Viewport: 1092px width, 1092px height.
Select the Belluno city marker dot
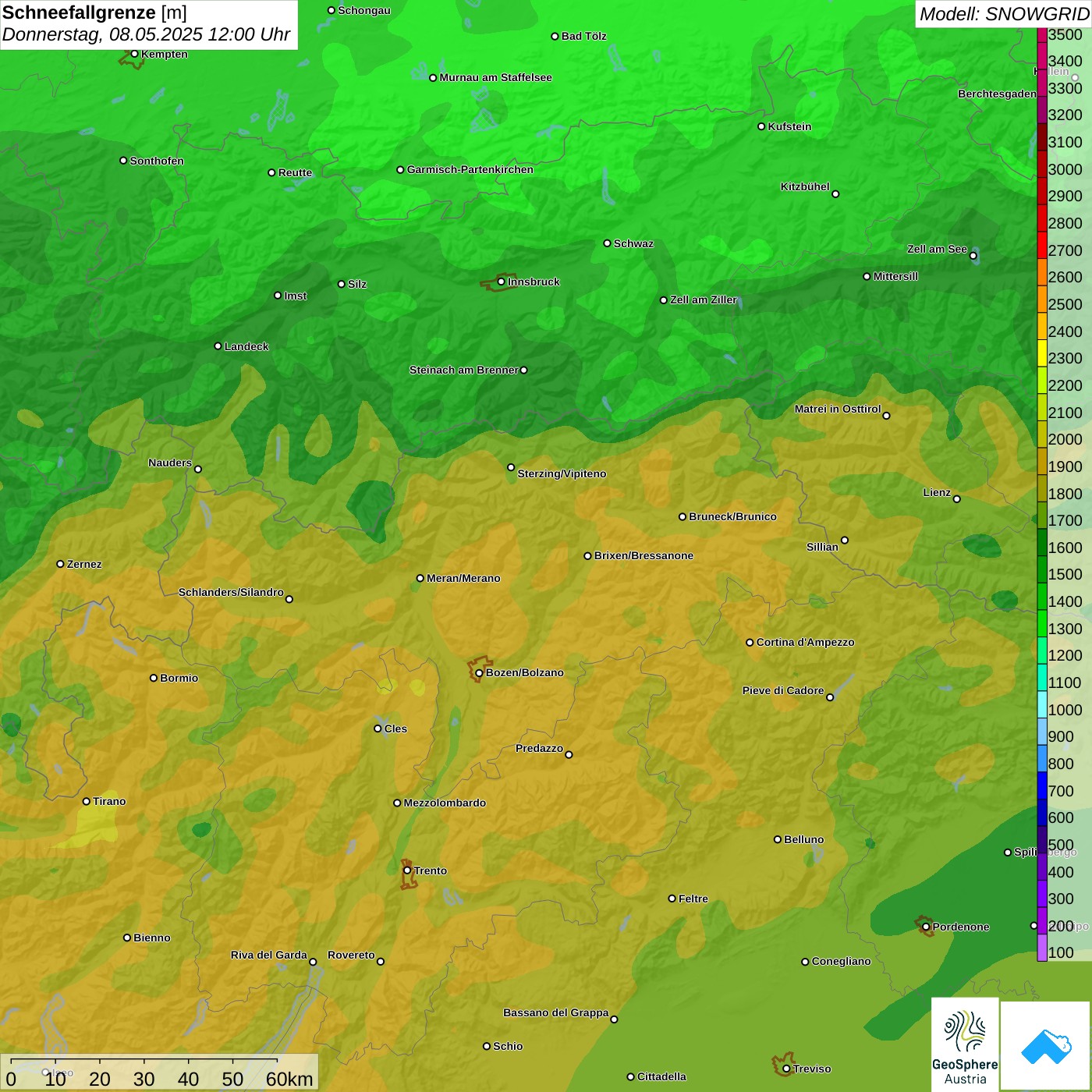pyautogui.click(x=777, y=839)
